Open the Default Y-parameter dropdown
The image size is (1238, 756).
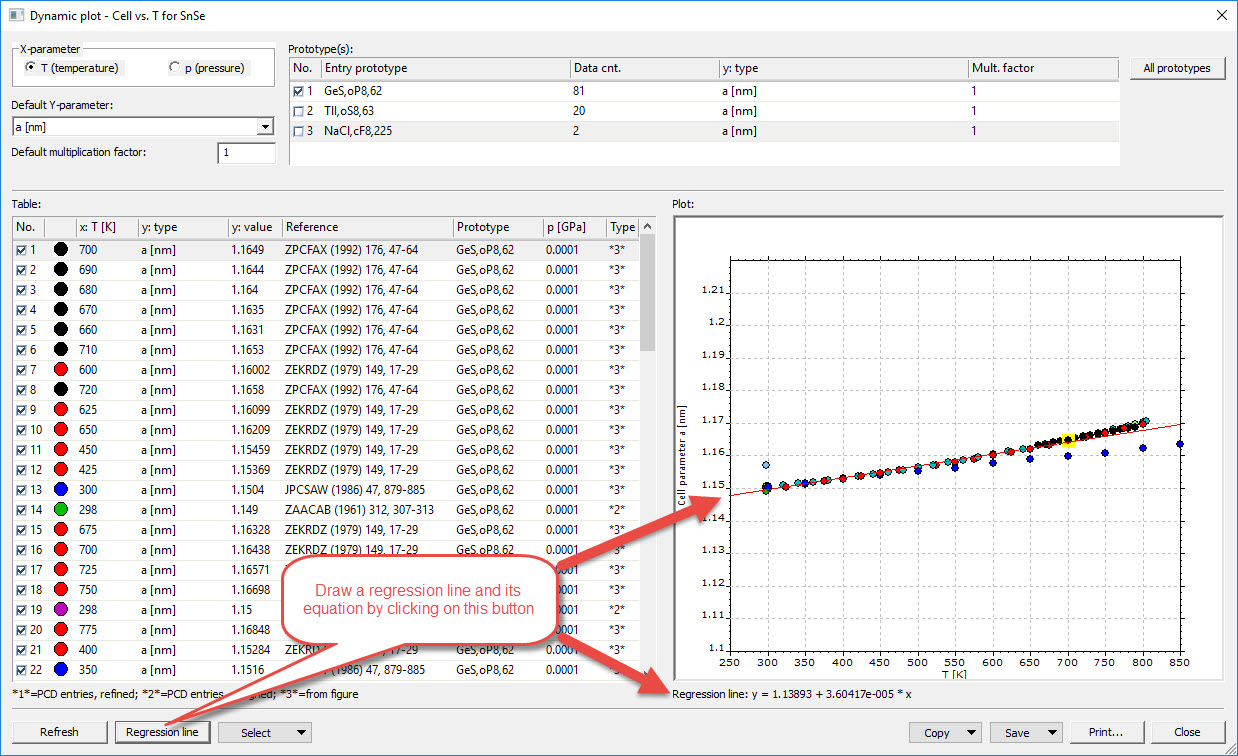tap(265, 127)
